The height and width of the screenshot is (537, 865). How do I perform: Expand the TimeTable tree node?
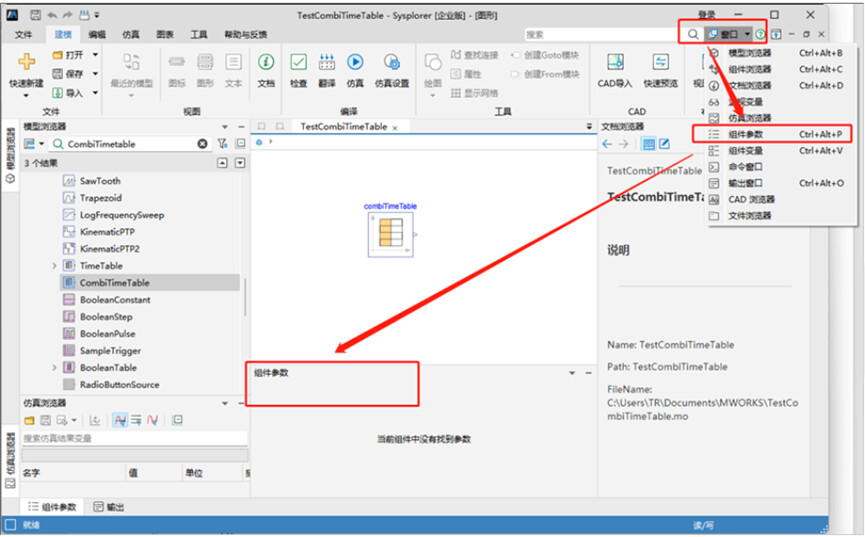tap(54, 266)
